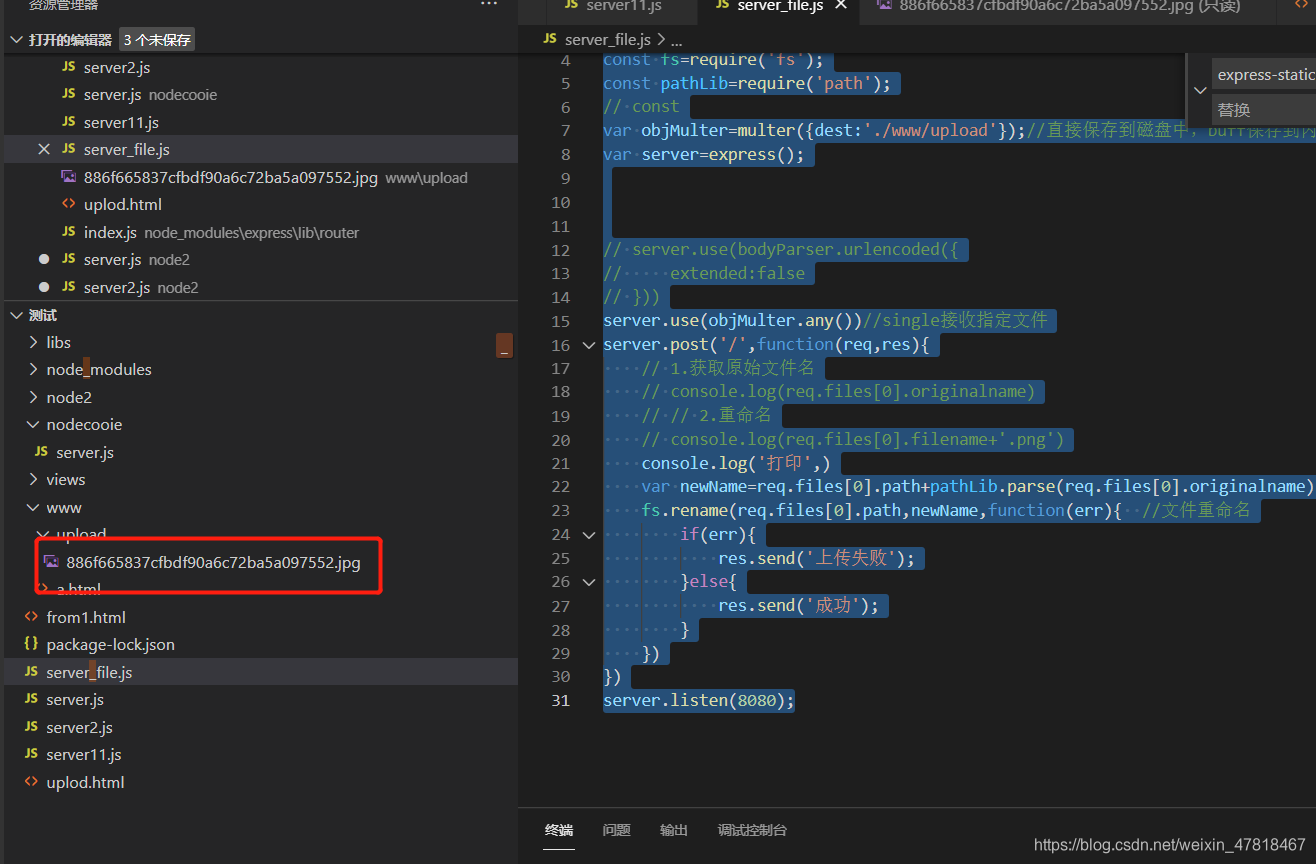
Task: Click unsaved dot beside server2.js node2
Action: tap(44, 287)
